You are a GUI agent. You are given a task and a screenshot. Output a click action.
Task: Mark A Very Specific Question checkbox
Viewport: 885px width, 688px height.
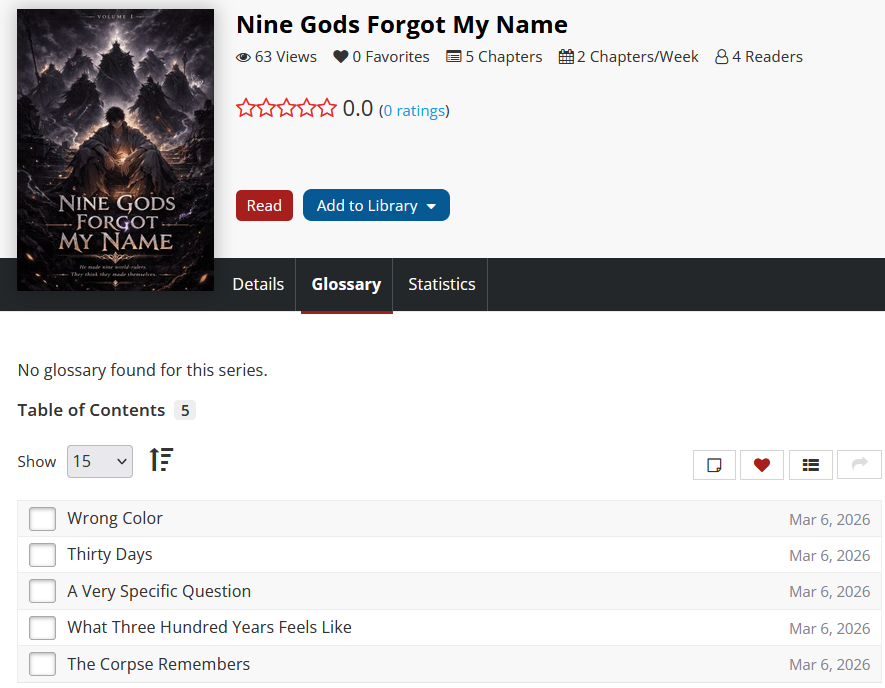pyautogui.click(x=42, y=591)
